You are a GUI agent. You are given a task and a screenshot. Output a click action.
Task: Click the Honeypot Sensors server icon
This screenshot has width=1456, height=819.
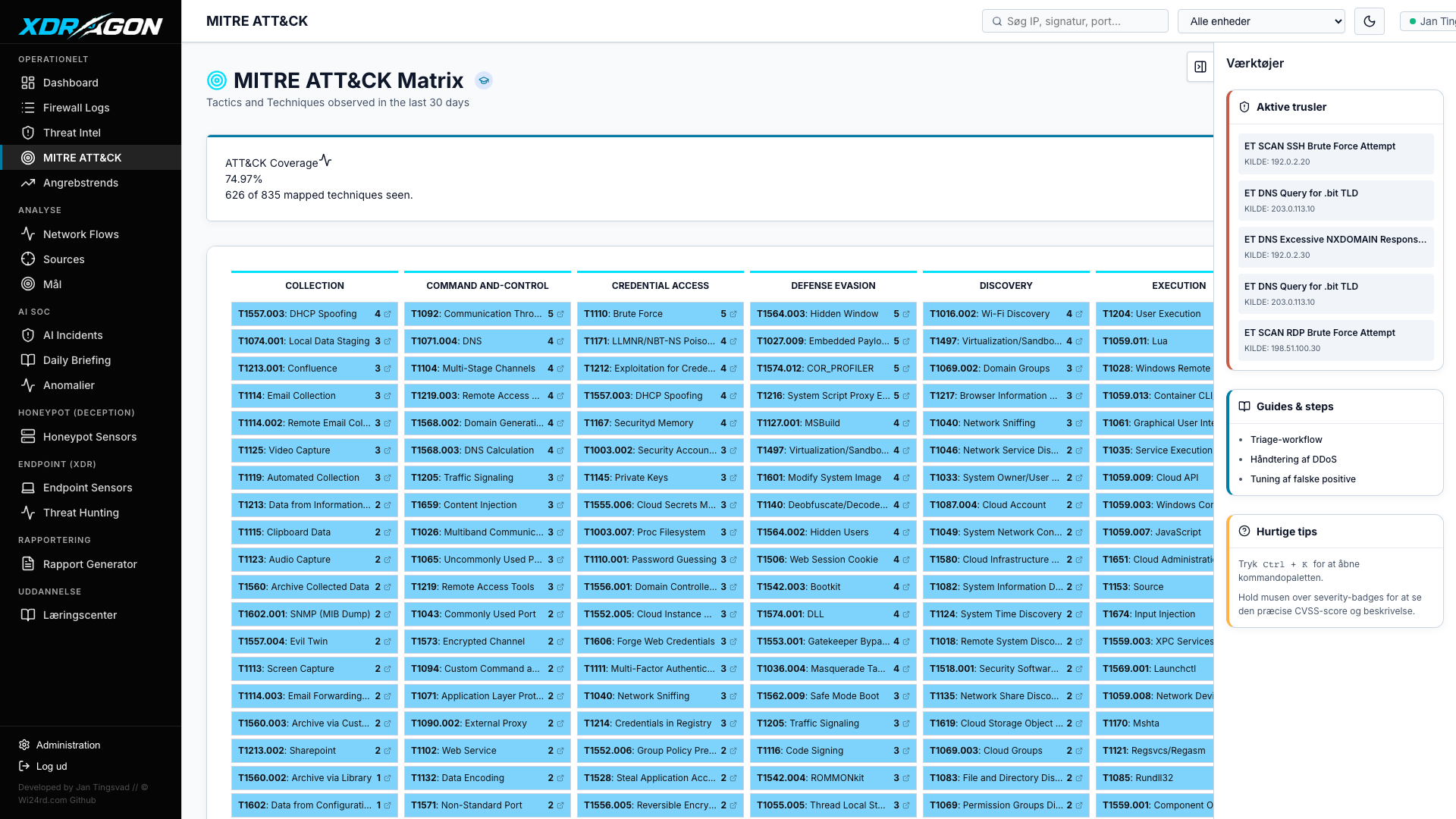(x=28, y=437)
